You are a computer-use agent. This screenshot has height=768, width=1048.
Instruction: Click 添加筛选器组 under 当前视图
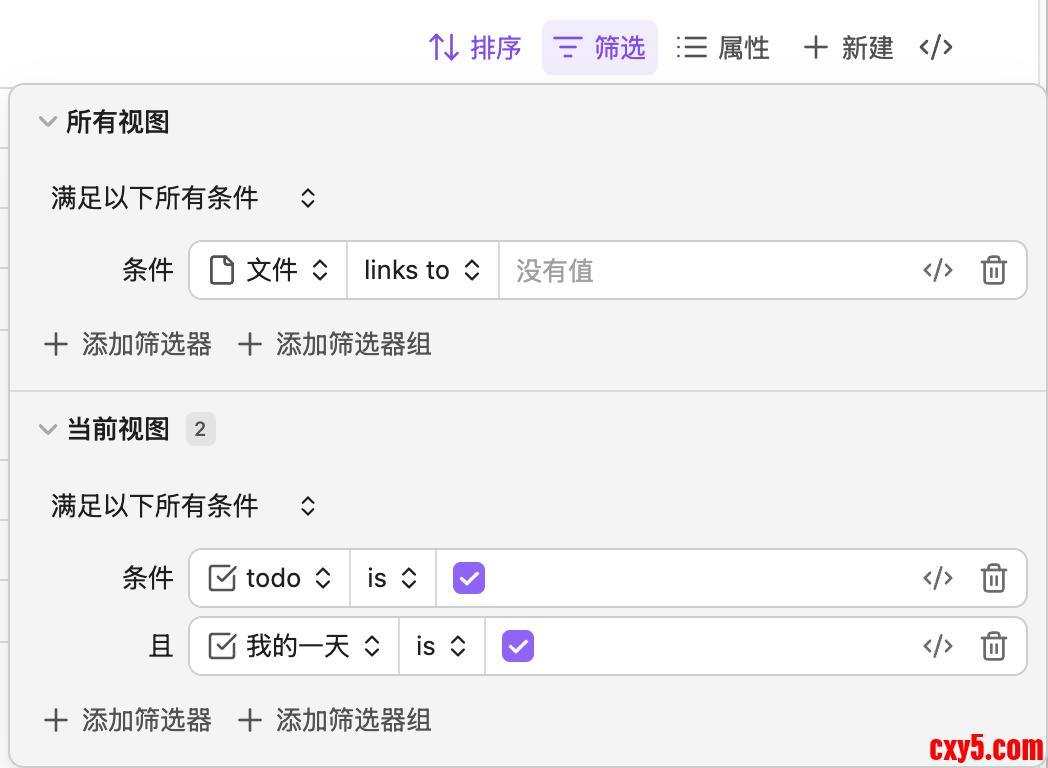pyautogui.click(x=334, y=720)
